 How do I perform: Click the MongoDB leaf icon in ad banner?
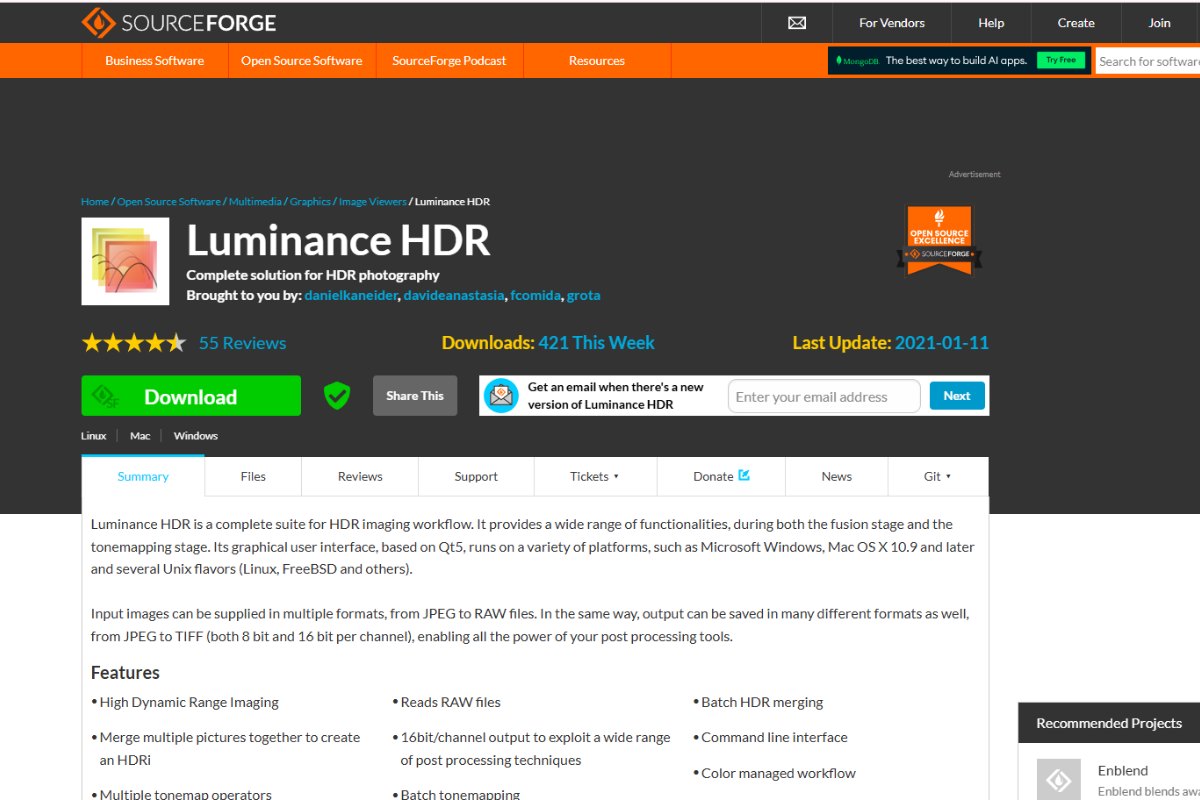point(841,60)
